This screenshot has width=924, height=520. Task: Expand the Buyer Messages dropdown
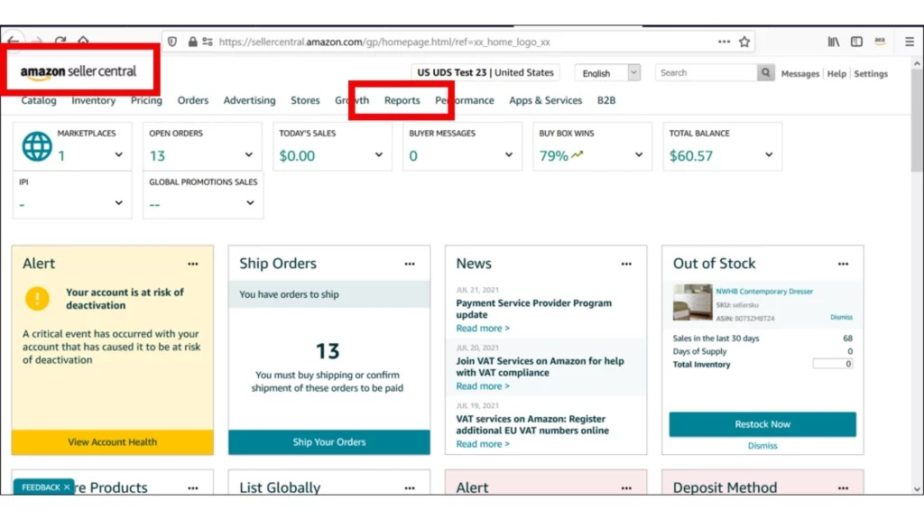(x=509, y=154)
